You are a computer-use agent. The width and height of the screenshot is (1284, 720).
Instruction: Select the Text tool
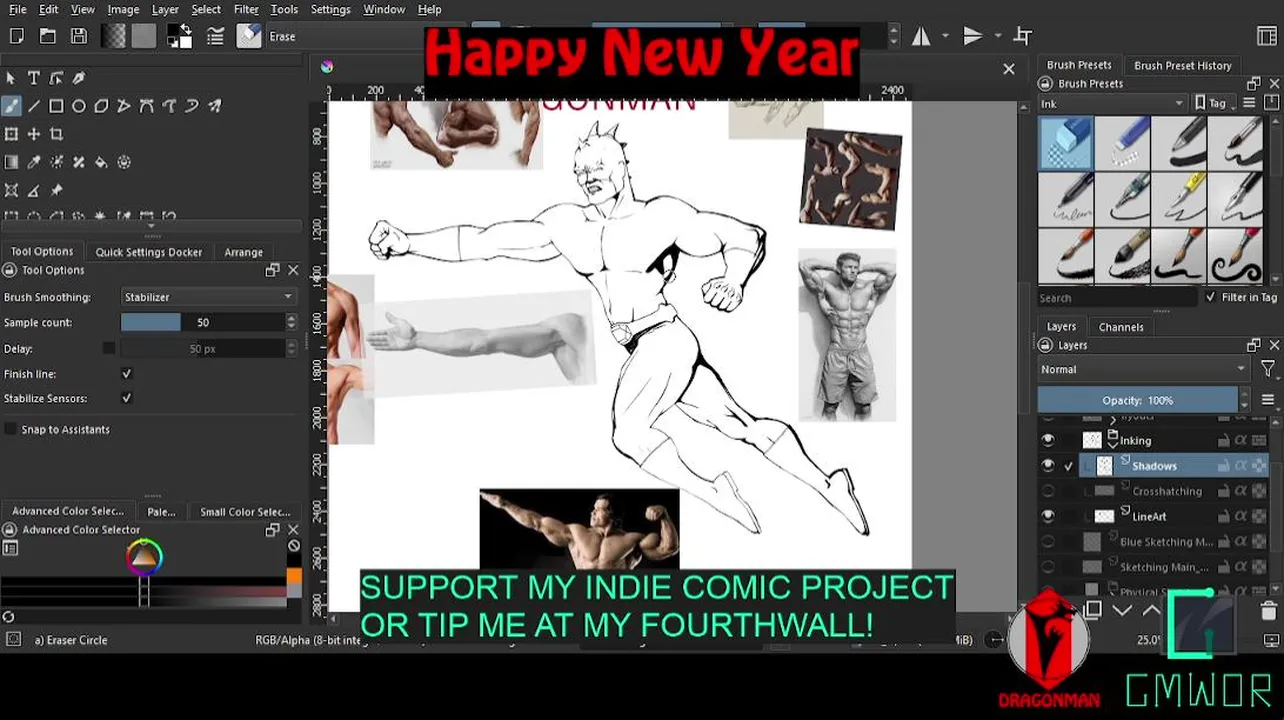click(x=33, y=78)
